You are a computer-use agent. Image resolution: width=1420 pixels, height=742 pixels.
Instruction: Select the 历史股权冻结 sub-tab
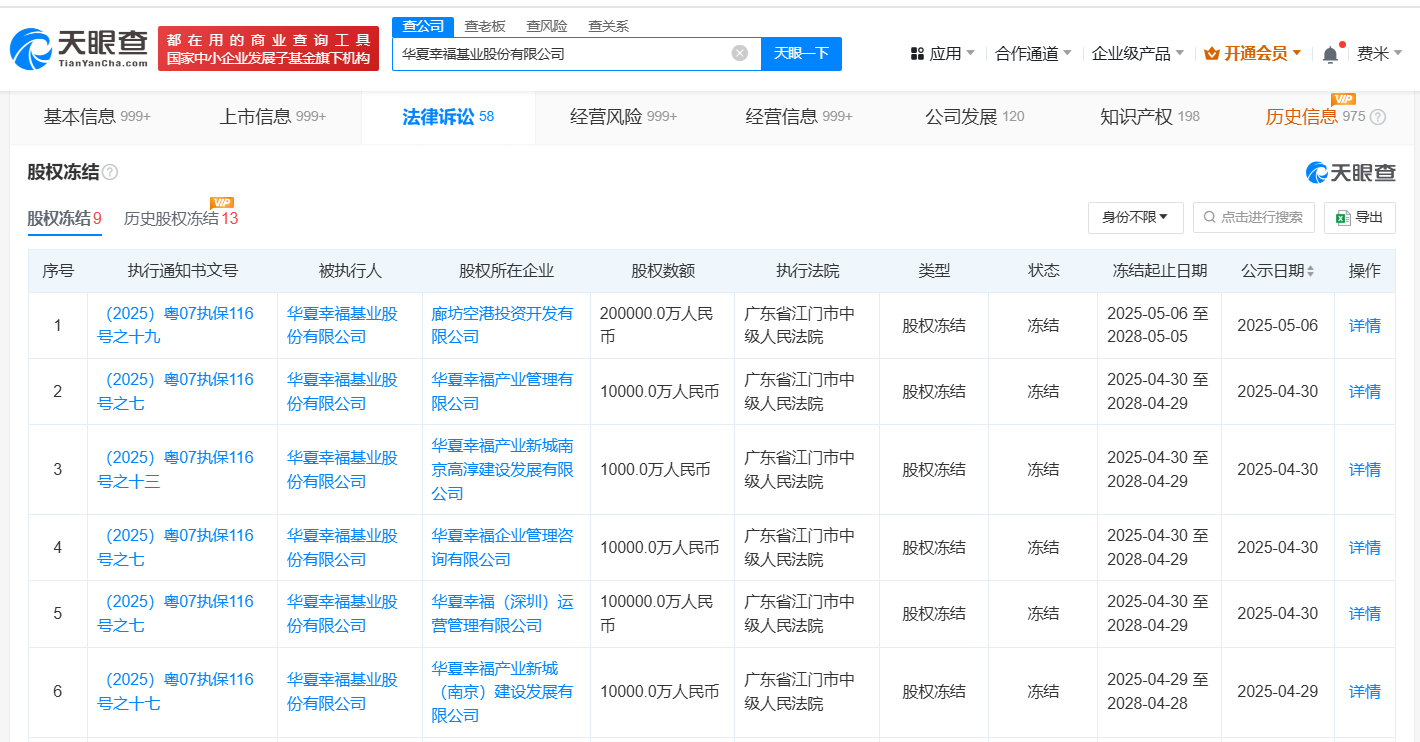click(180, 218)
